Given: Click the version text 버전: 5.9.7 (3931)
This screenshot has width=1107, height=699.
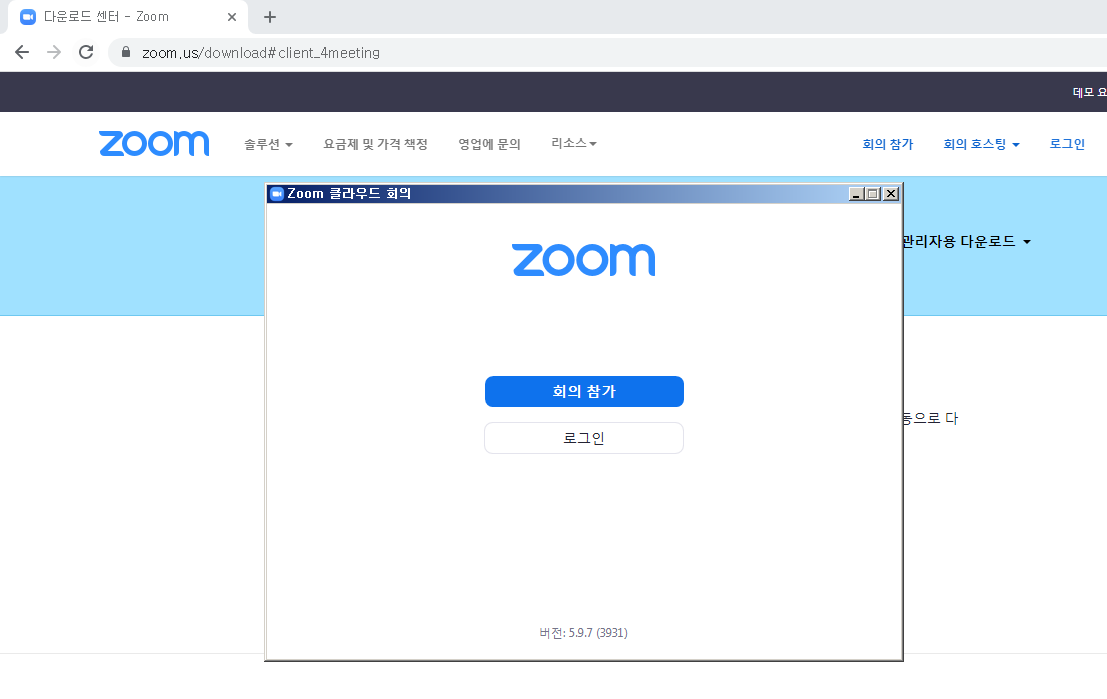Looking at the screenshot, I should 583,633.
